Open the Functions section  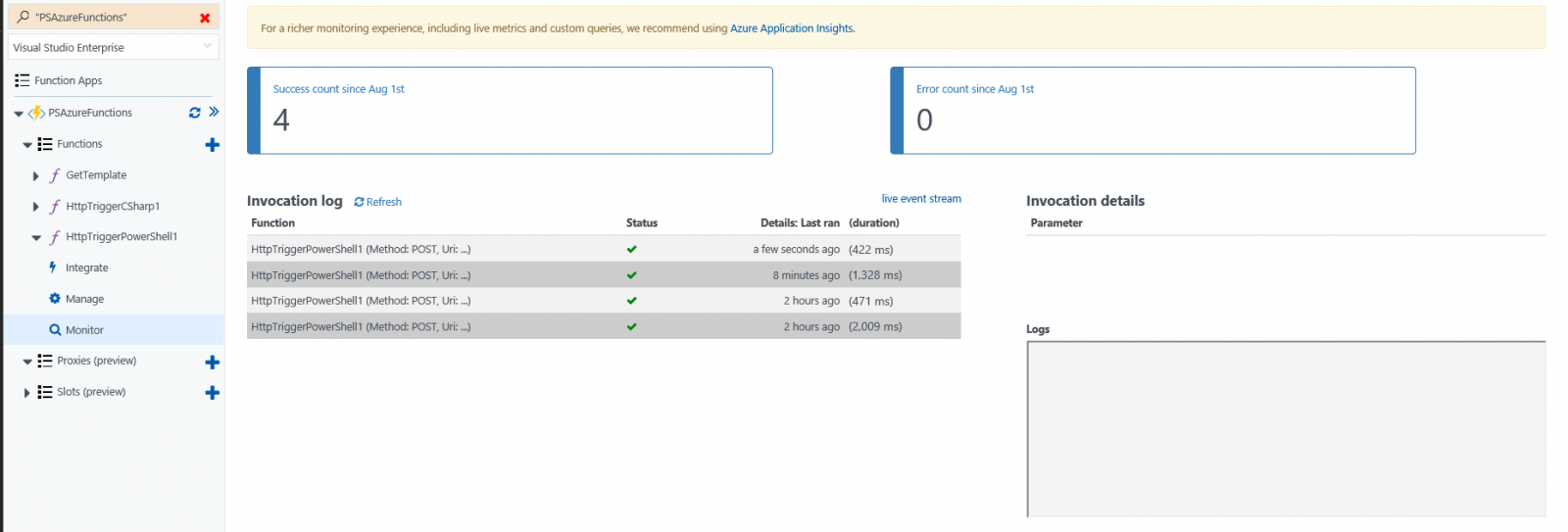point(79,144)
